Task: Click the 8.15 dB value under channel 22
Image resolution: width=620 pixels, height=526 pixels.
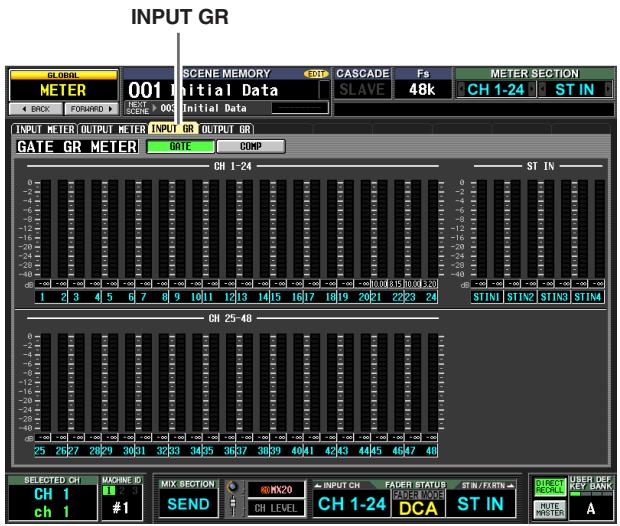Action: click(396, 284)
